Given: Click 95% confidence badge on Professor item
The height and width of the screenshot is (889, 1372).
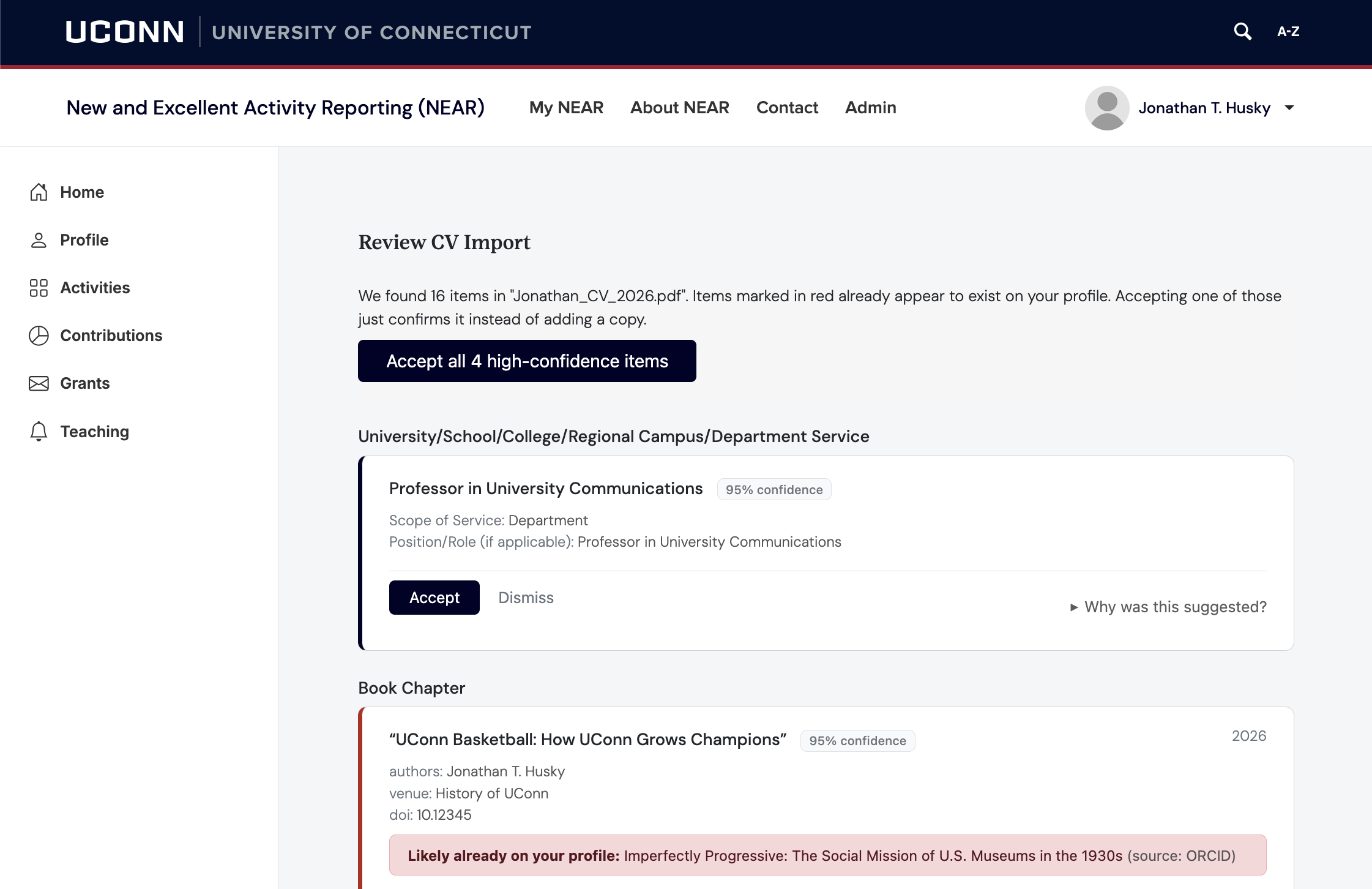Looking at the screenshot, I should [774, 490].
